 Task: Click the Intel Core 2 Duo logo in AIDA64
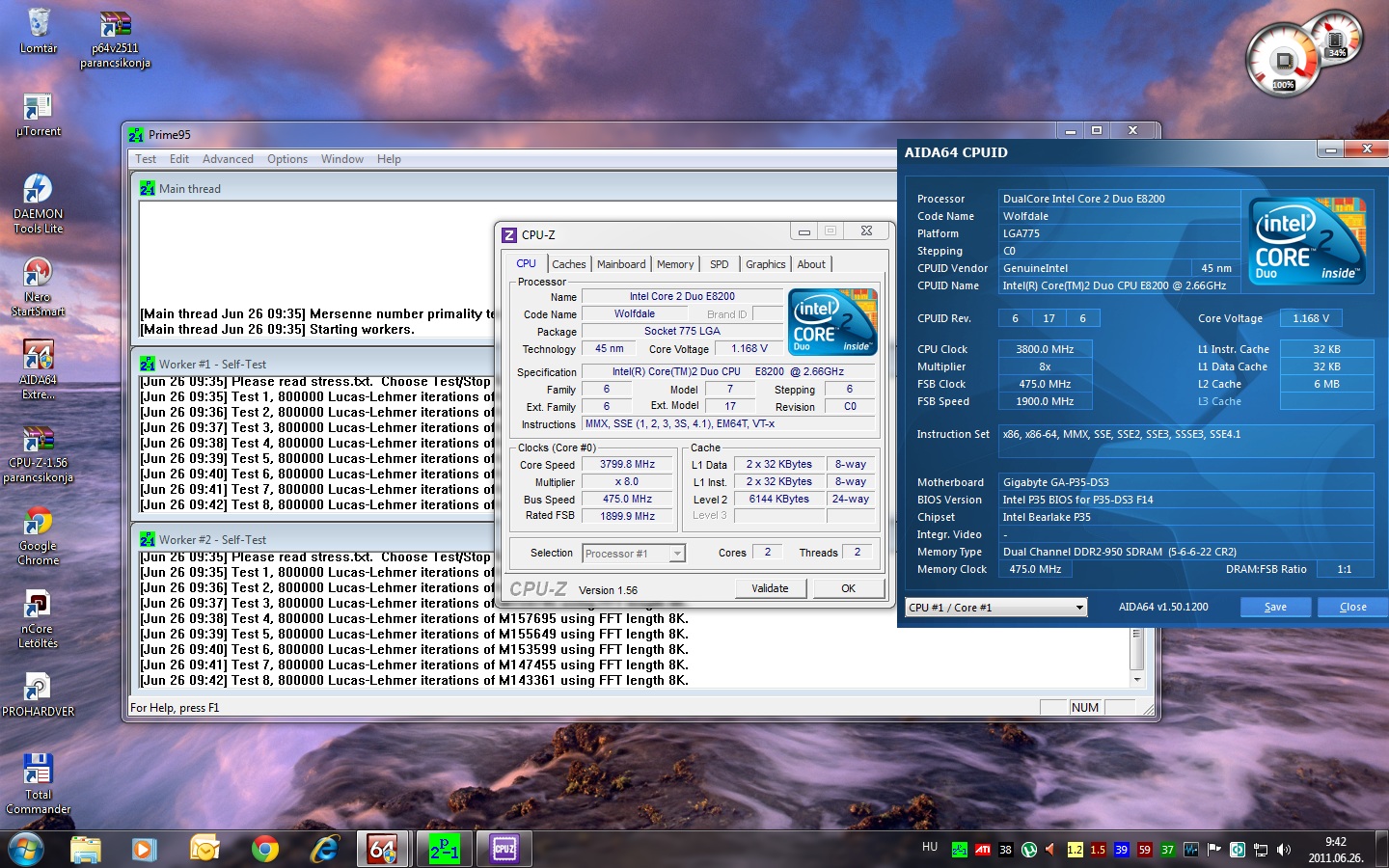click(x=1307, y=241)
